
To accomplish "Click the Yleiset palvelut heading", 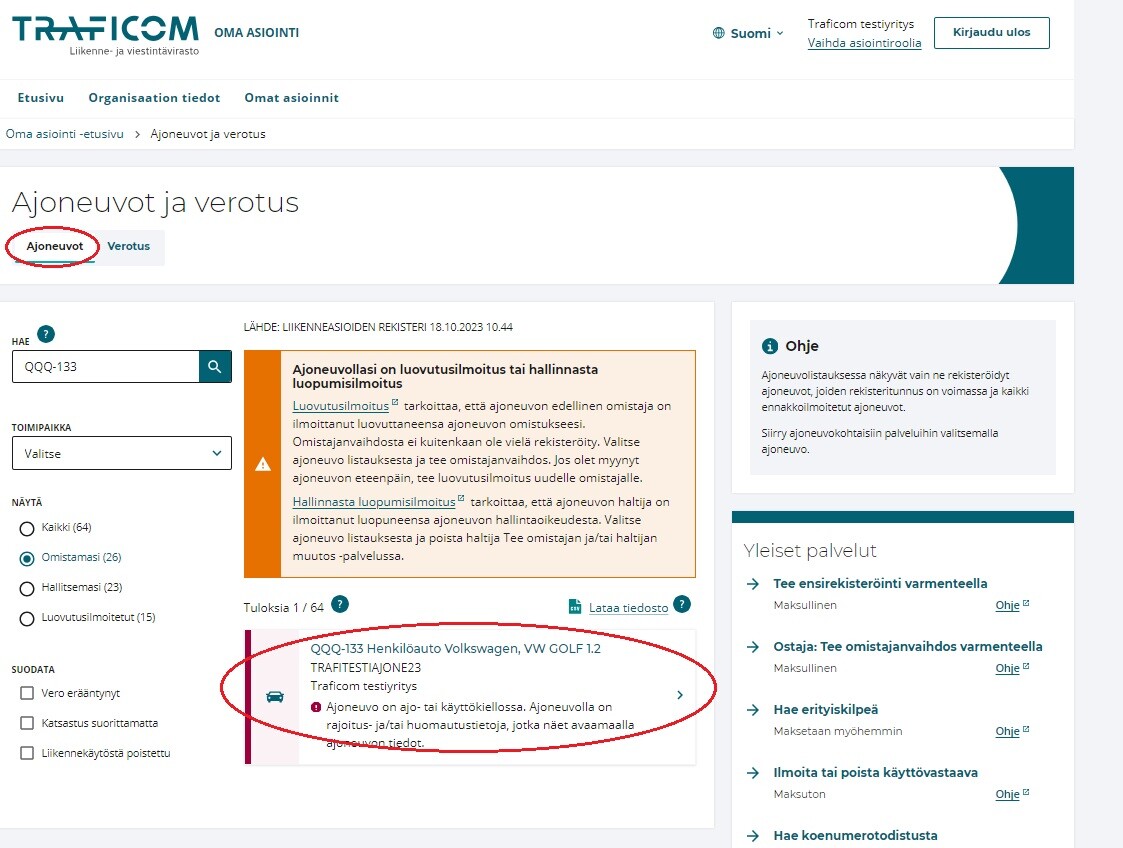I will click(x=810, y=551).
